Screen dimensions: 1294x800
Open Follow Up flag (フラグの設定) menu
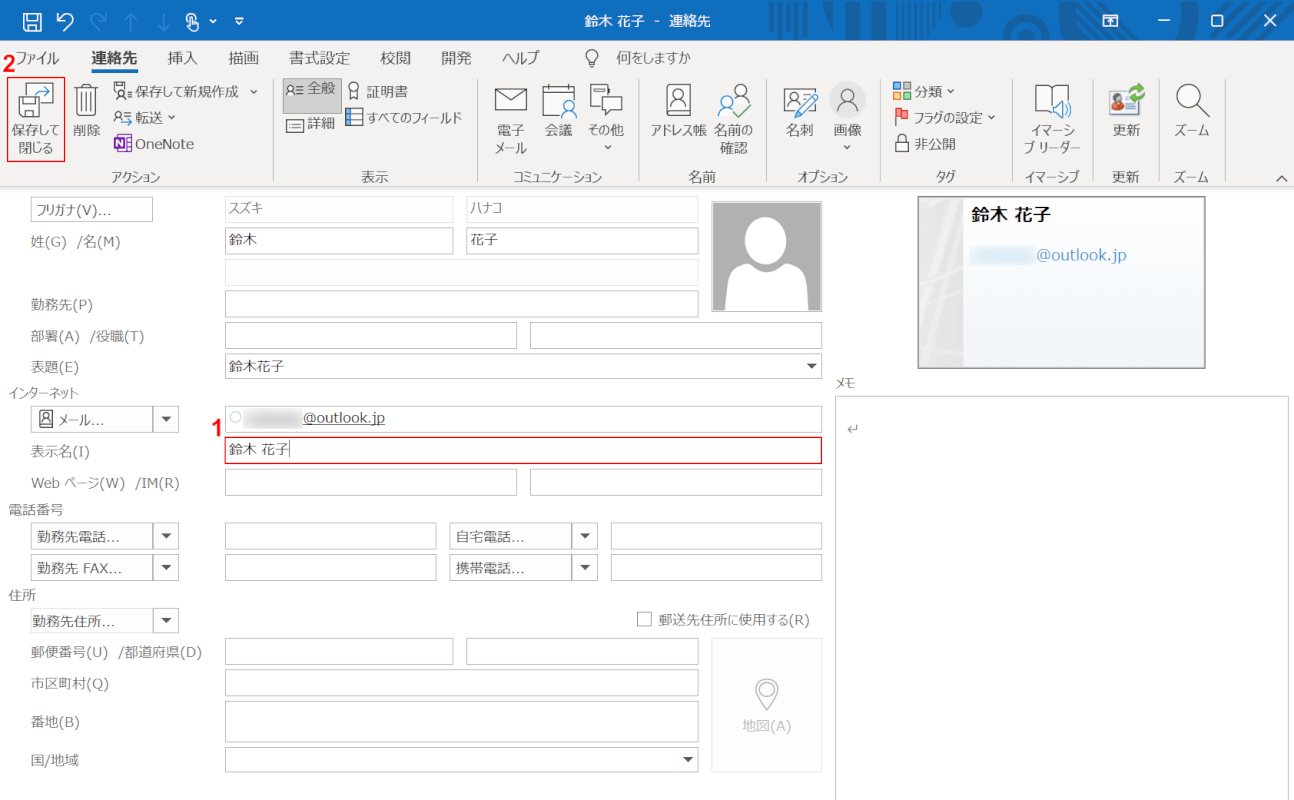coord(945,117)
